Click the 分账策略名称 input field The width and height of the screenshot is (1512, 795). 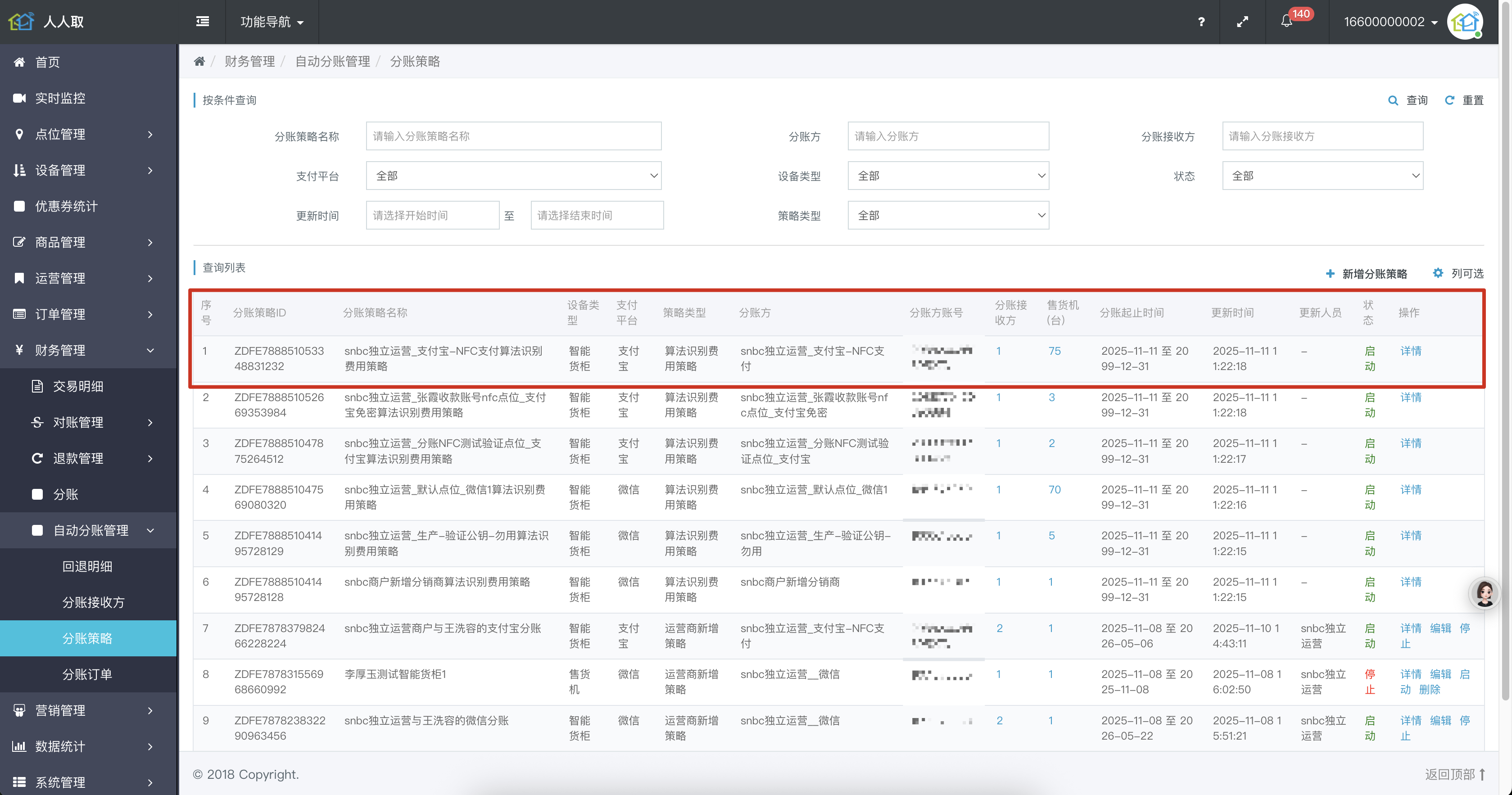pyautogui.click(x=513, y=136)
